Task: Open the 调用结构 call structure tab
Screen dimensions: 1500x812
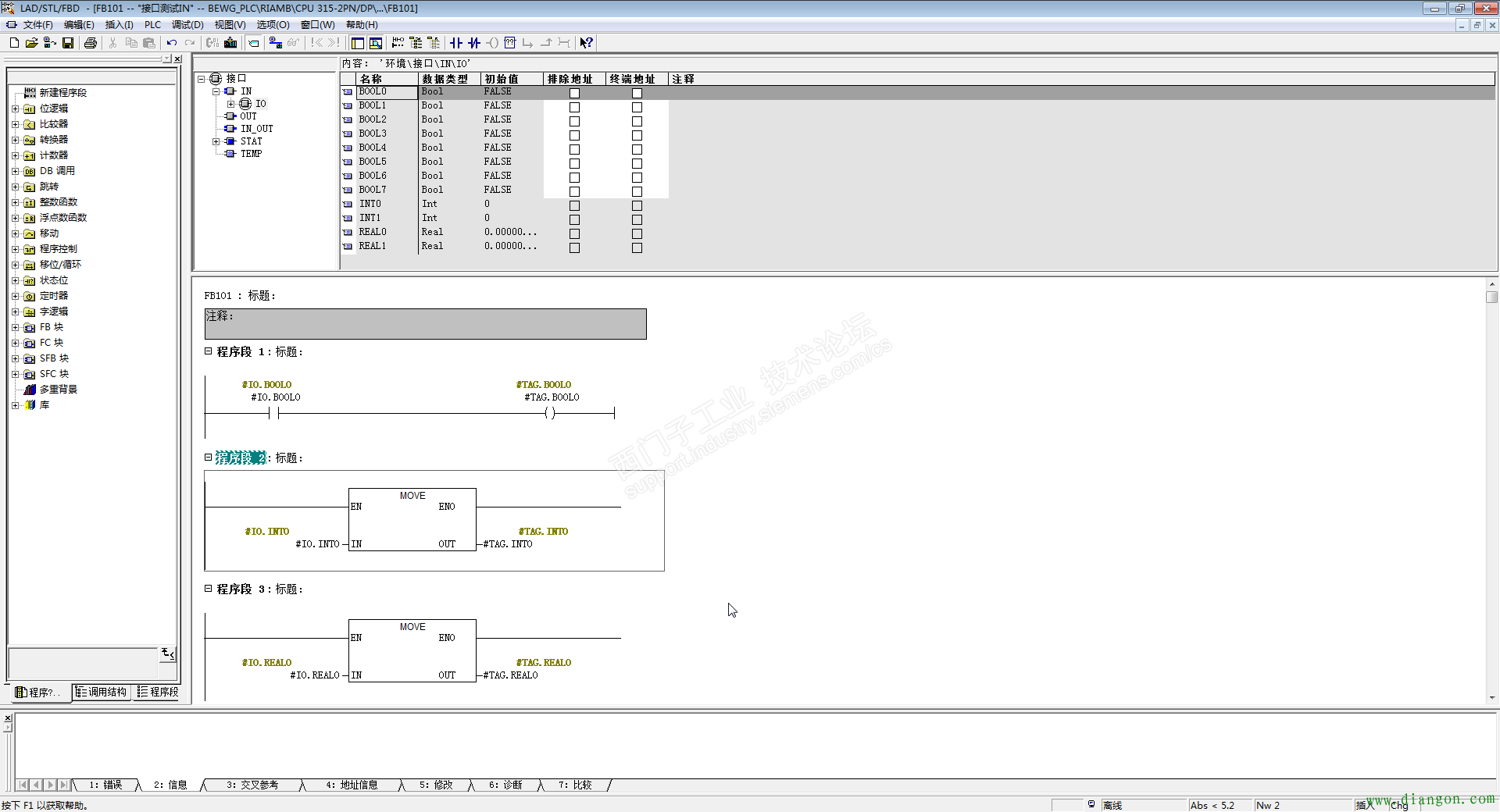Action: 102,692
